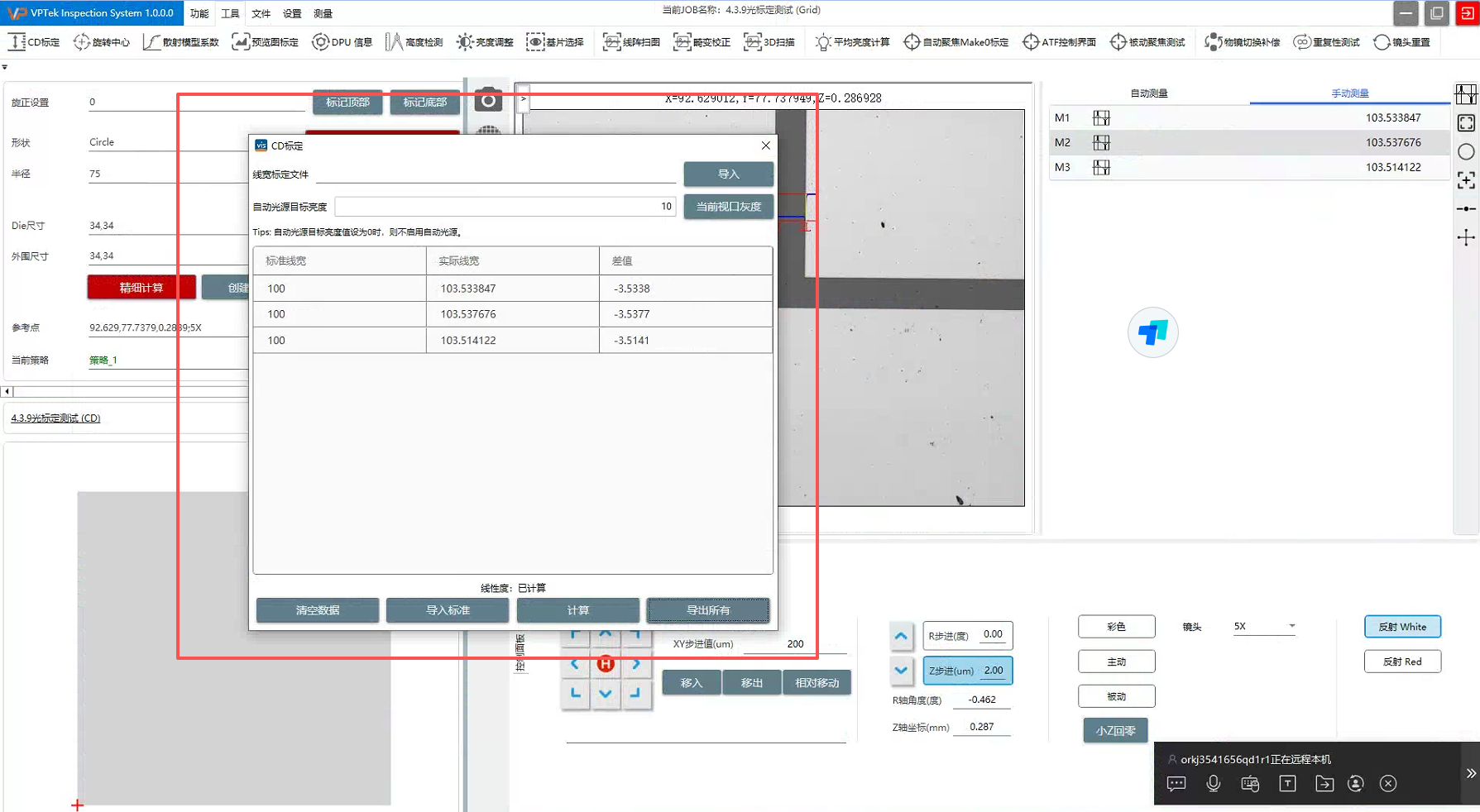Toggle the 反射 White light source
Screen dimensions: 1480x812
point(1401,627)
